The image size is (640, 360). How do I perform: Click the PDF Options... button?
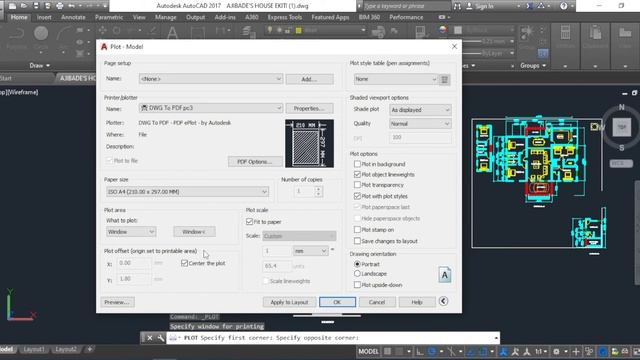tap(255, 162)
